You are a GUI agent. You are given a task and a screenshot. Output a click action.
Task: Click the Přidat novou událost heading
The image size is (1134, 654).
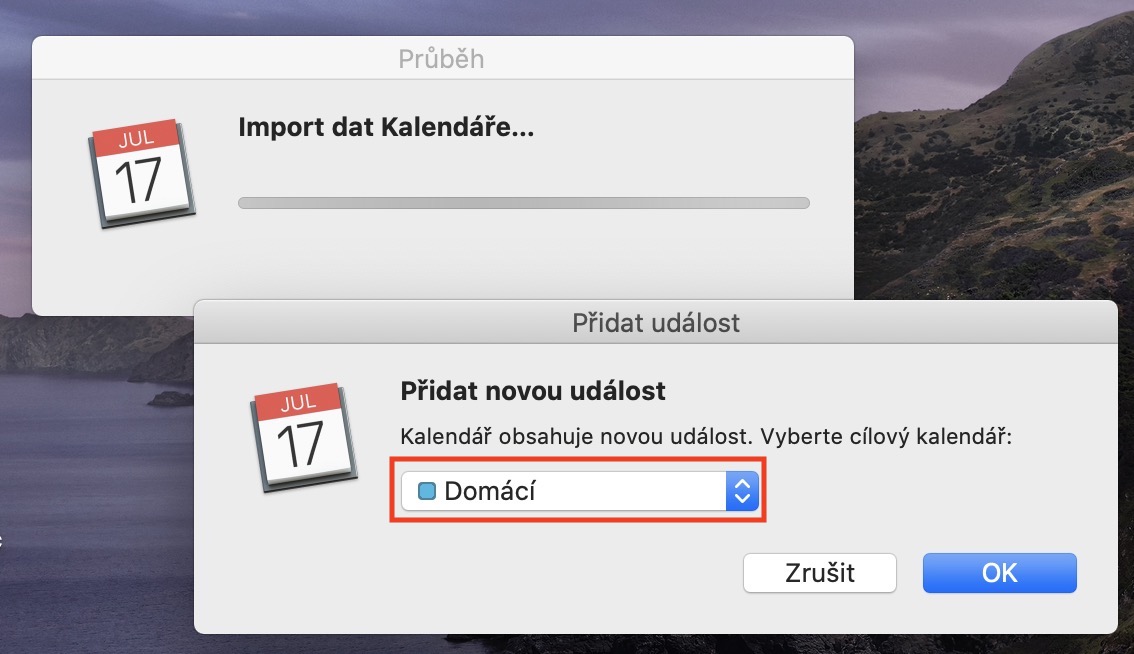[533, 390]
